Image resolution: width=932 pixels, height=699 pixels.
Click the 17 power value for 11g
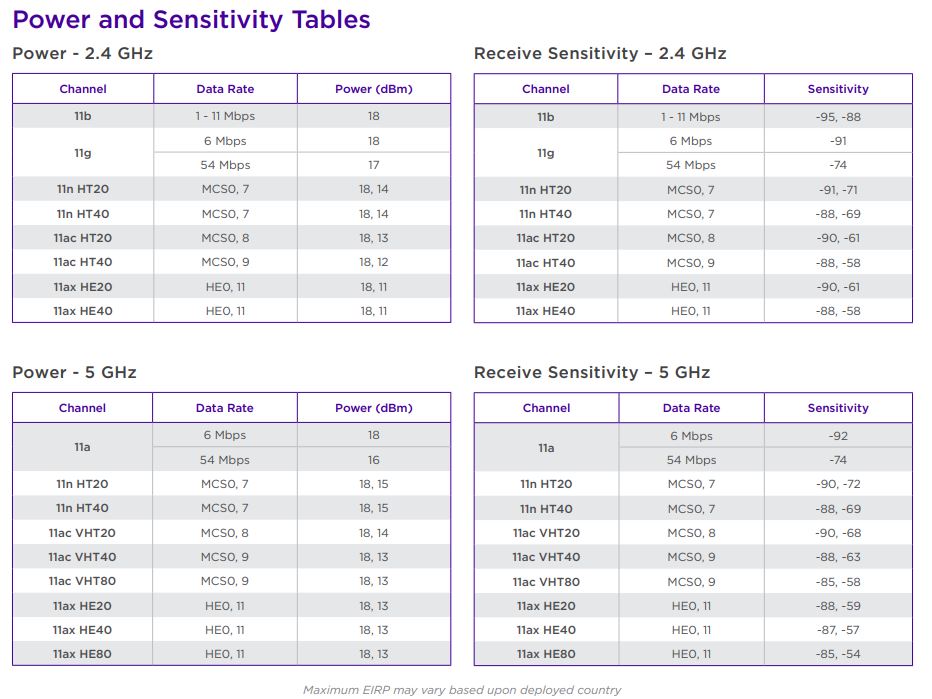tap(373, 165)
